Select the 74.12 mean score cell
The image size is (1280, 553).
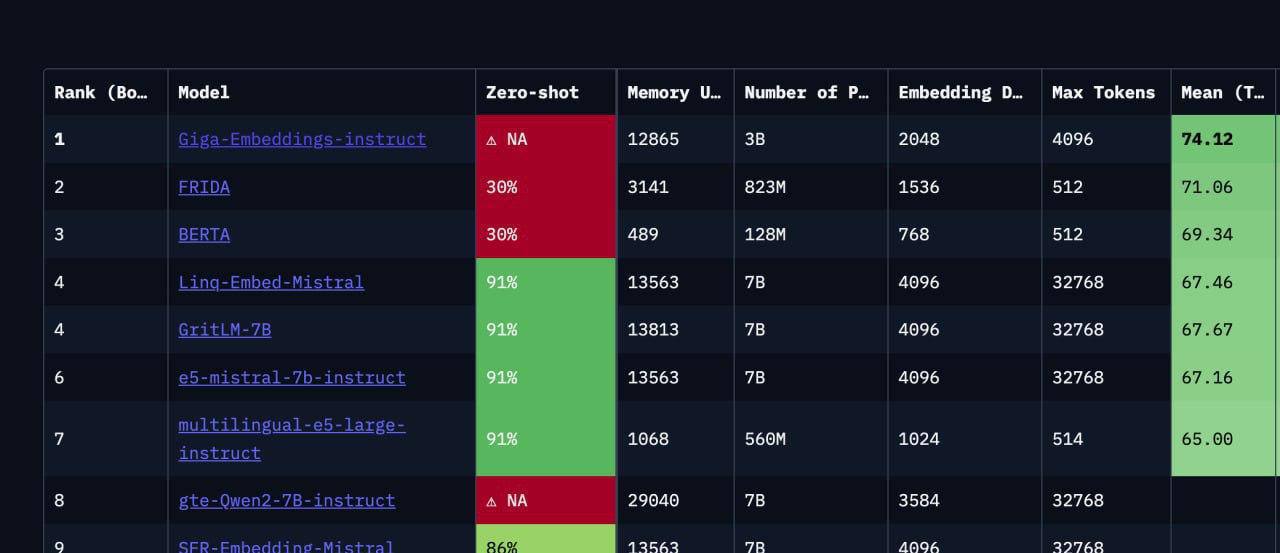[x=1207, y=139]
